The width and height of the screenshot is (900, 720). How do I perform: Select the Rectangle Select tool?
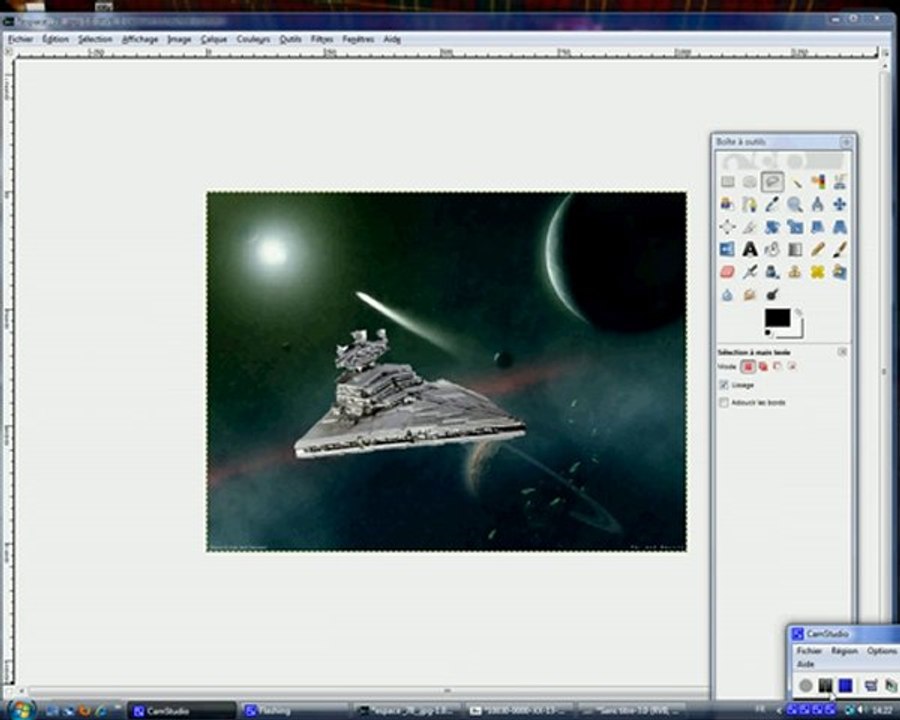tap(727, 182)
